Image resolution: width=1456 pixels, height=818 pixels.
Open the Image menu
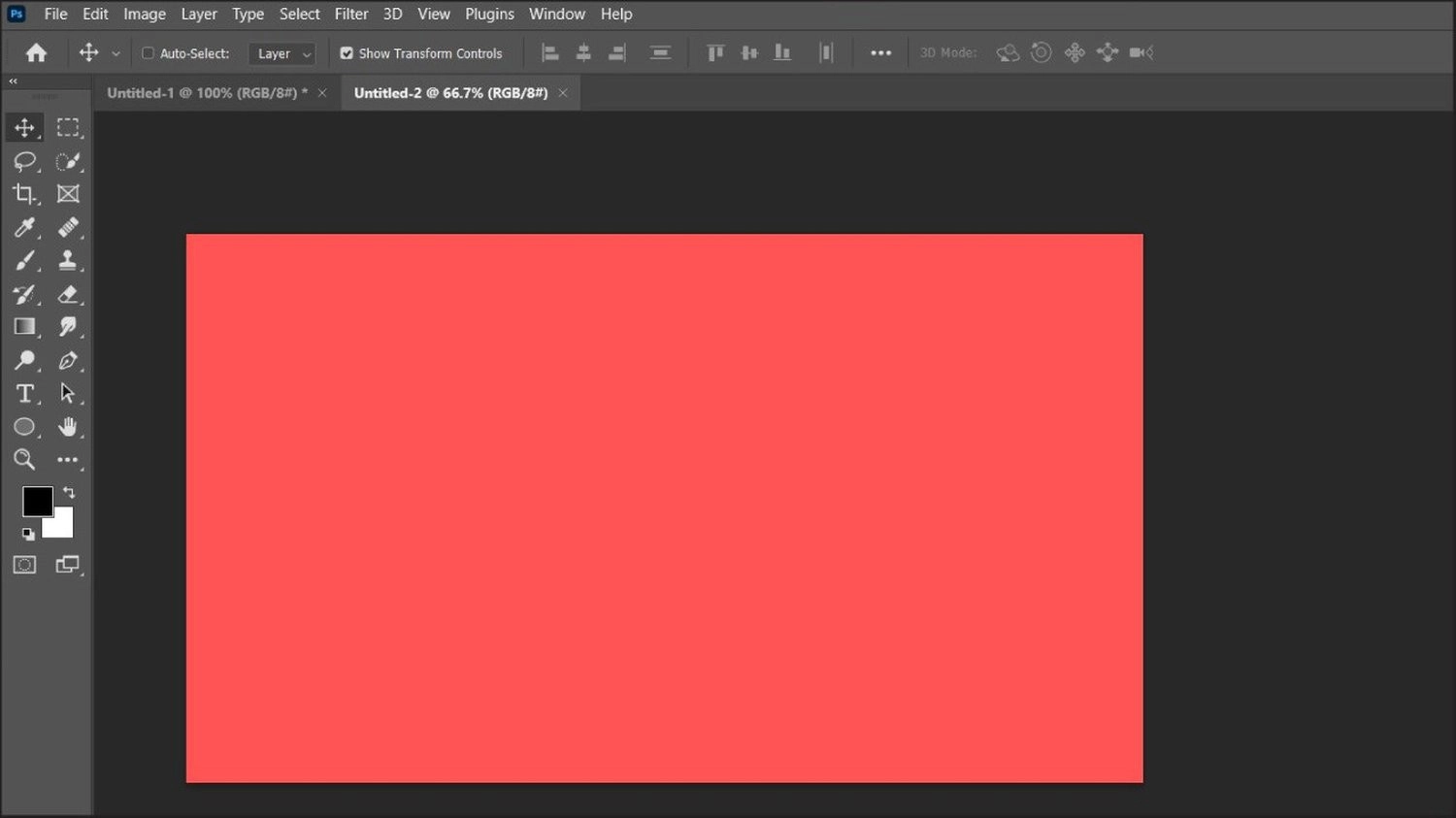145,15
